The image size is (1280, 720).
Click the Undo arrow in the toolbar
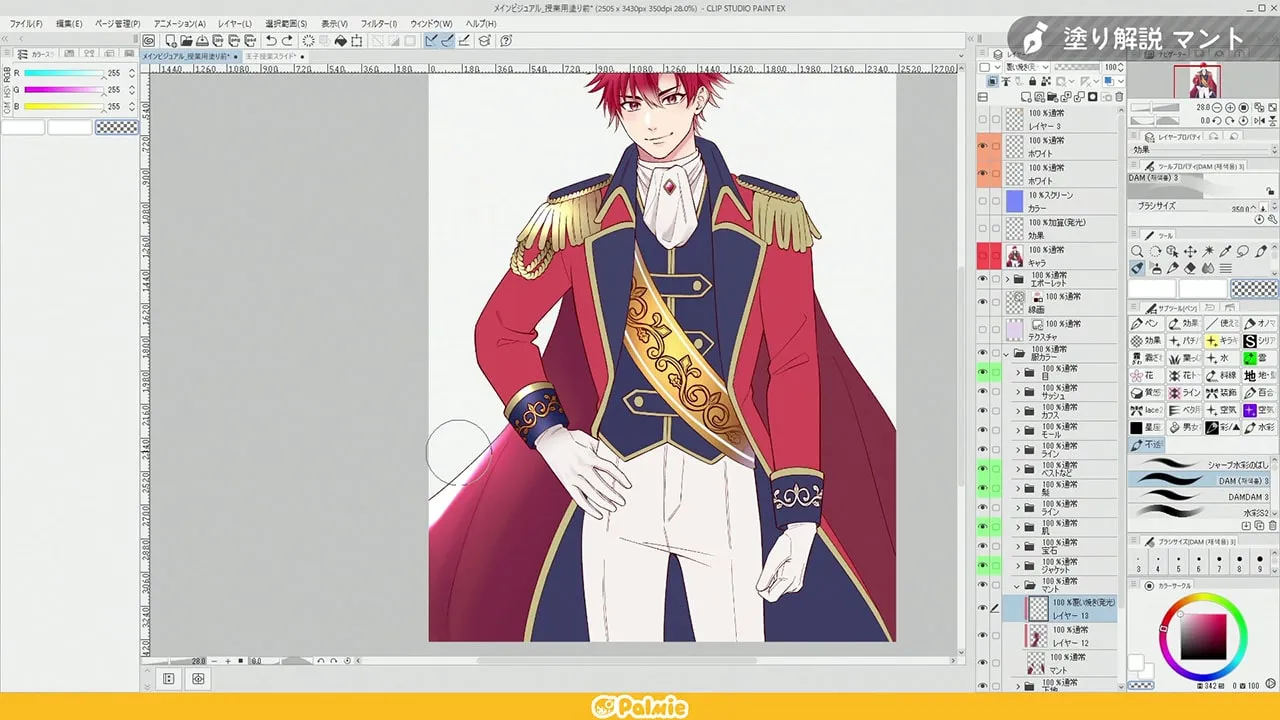pos(271,41)
